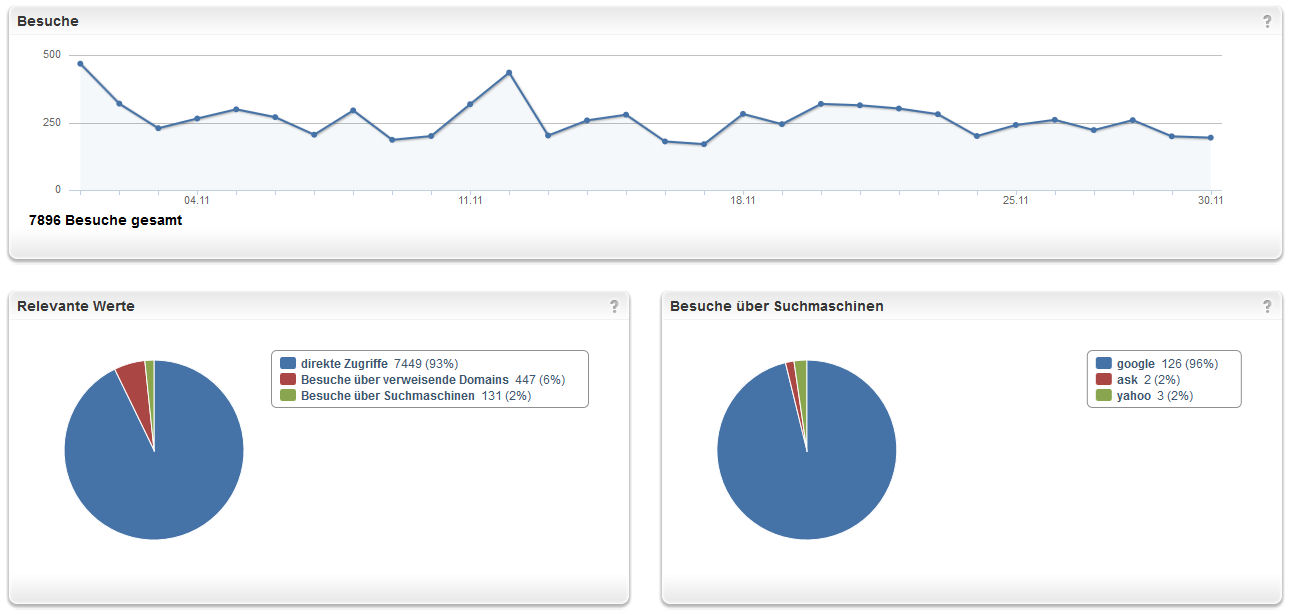Click the first data point on the visits line
The height and width of the screenshot is (615, 1289).
[x=80, y=63]
